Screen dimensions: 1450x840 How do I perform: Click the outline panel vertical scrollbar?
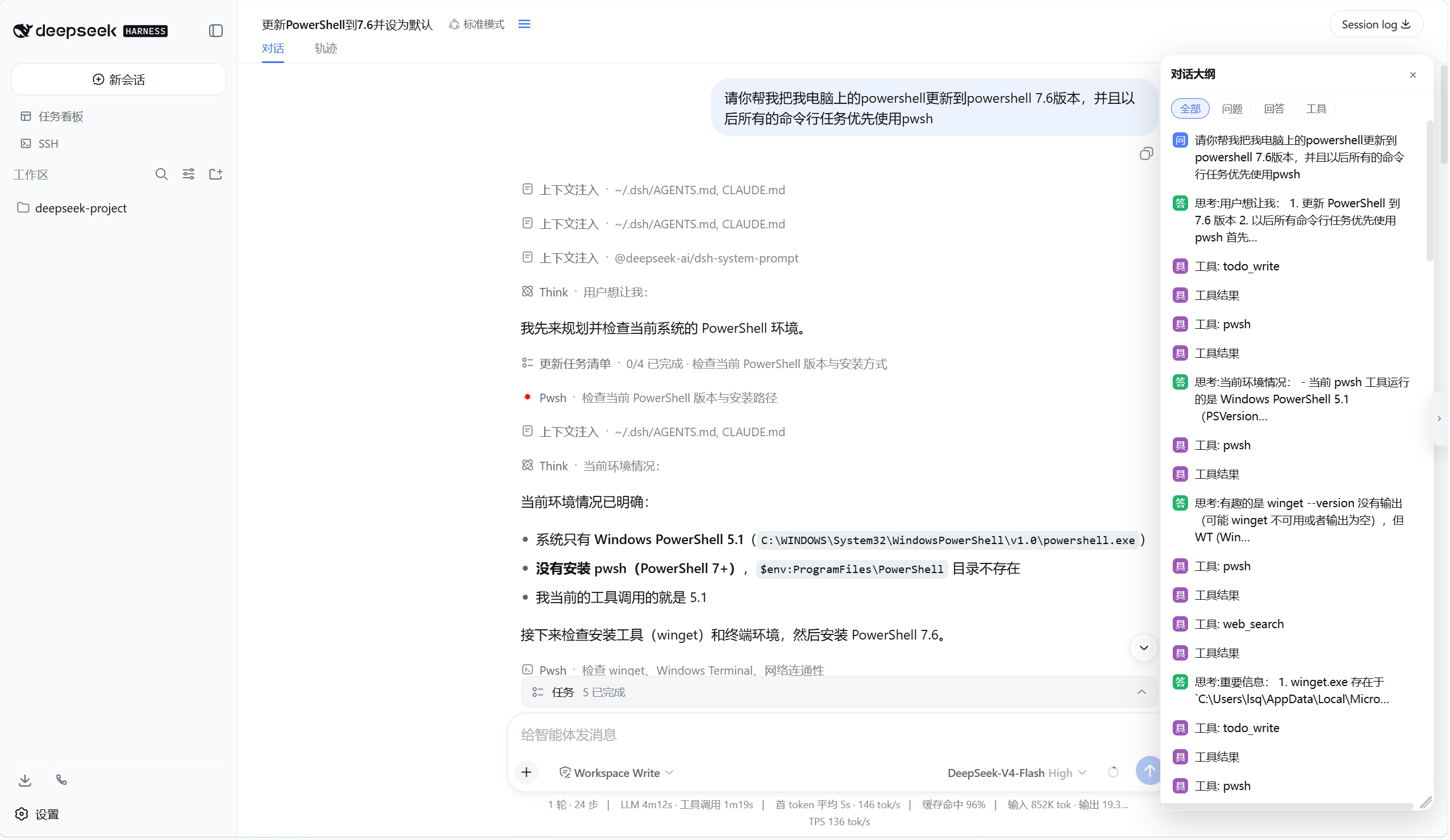point(1430,190)
